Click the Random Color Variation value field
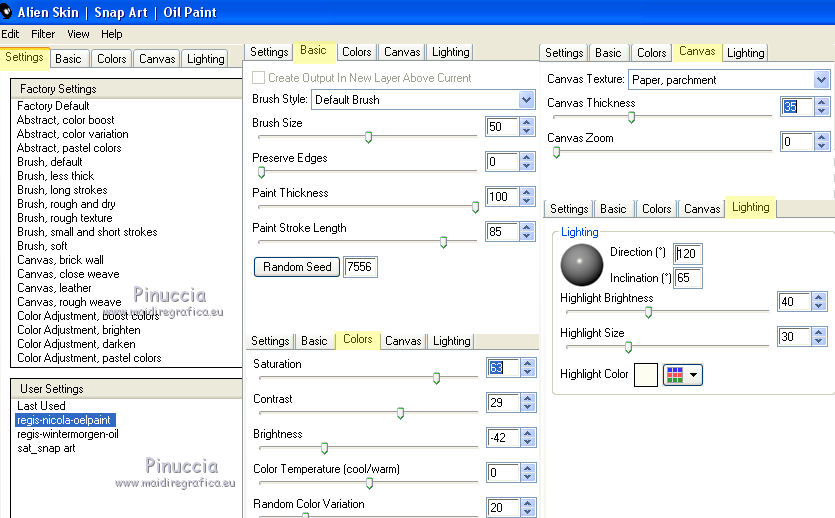This screenshot has width=835, height=518. [x=503, y=507]
